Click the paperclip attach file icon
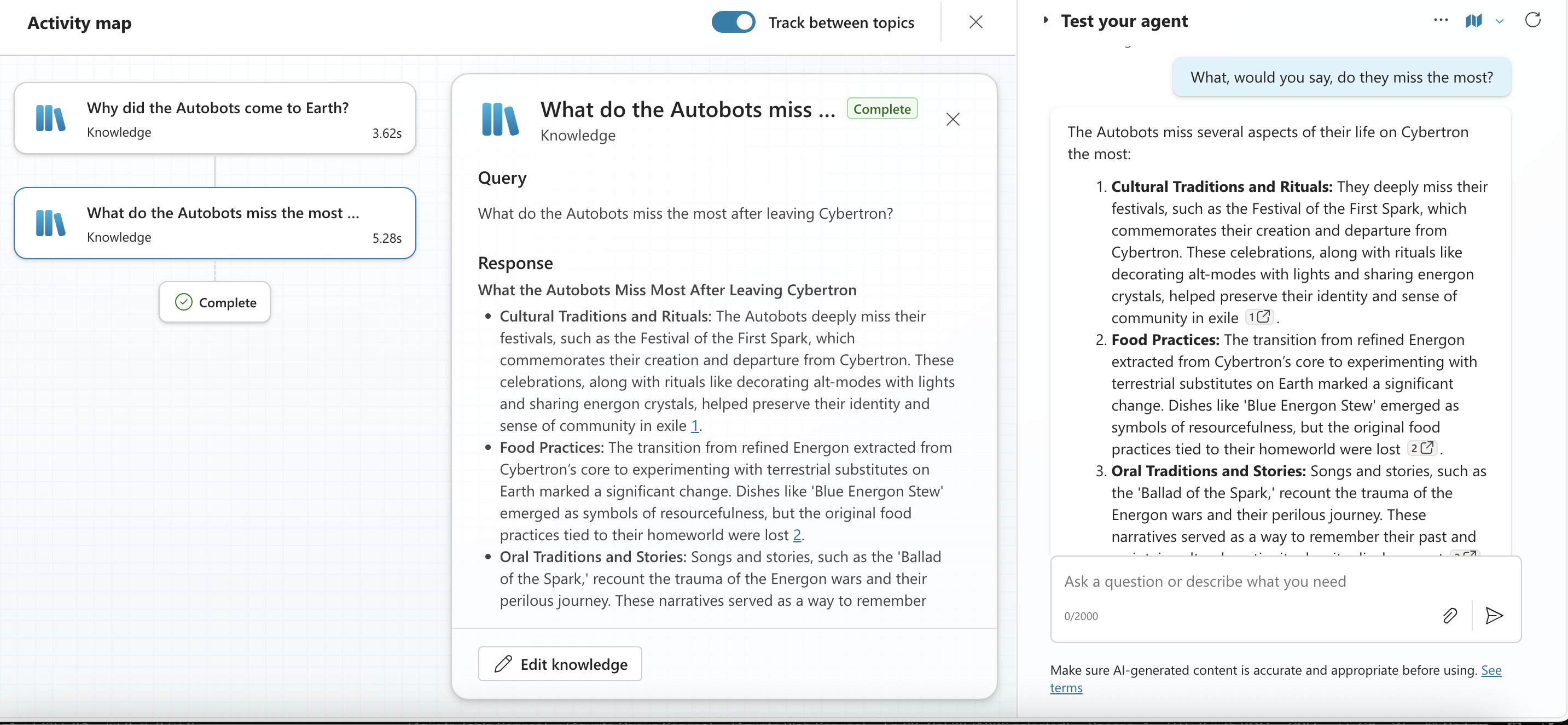 [x=1449, y=616]
